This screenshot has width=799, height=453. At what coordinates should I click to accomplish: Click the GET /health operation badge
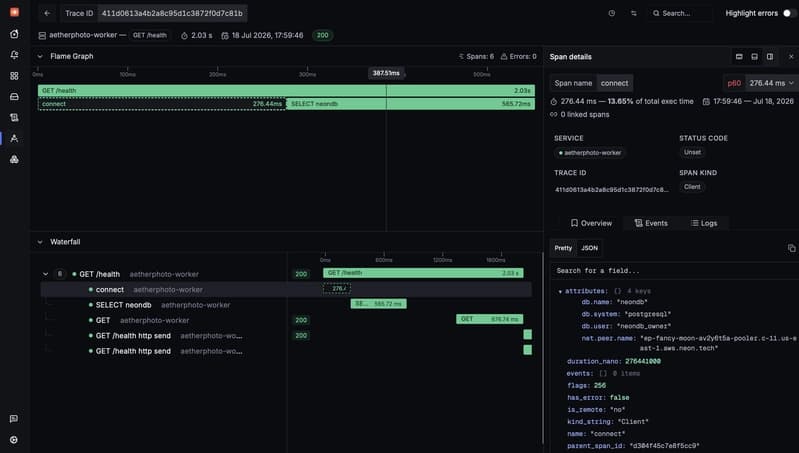point(150,35)
